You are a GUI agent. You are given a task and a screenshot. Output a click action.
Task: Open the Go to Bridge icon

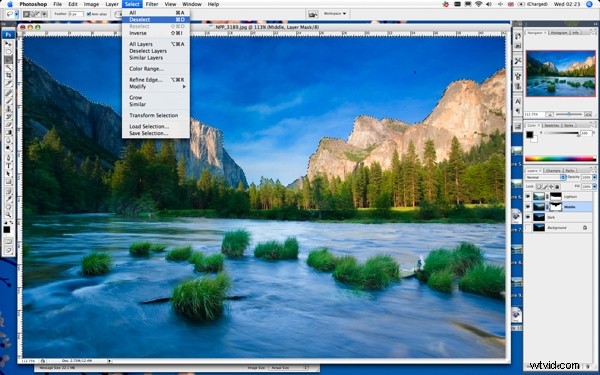point(313,14)
